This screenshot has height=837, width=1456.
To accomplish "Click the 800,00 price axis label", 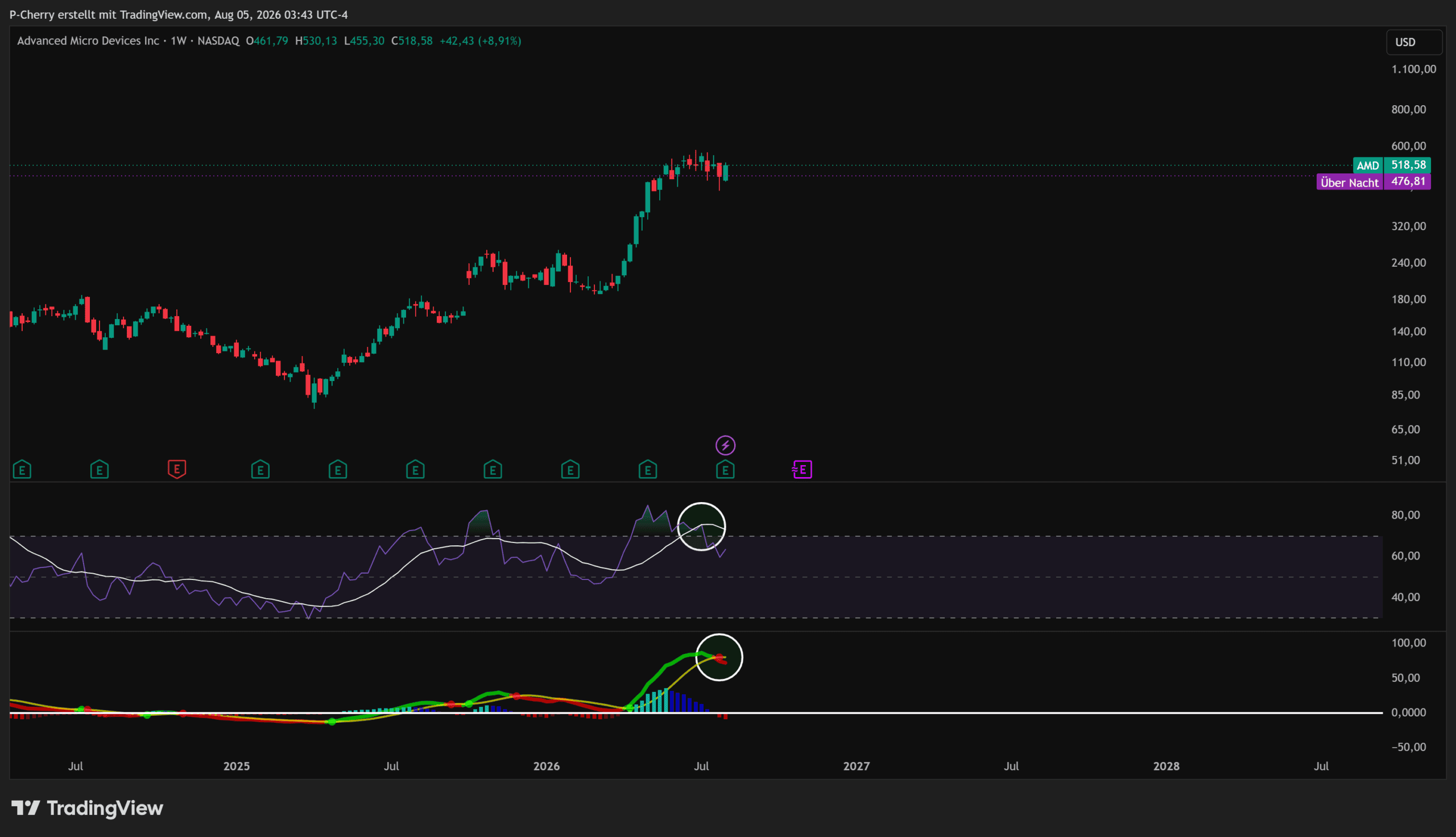I will pyautogui.click(x=1408, y=109).
